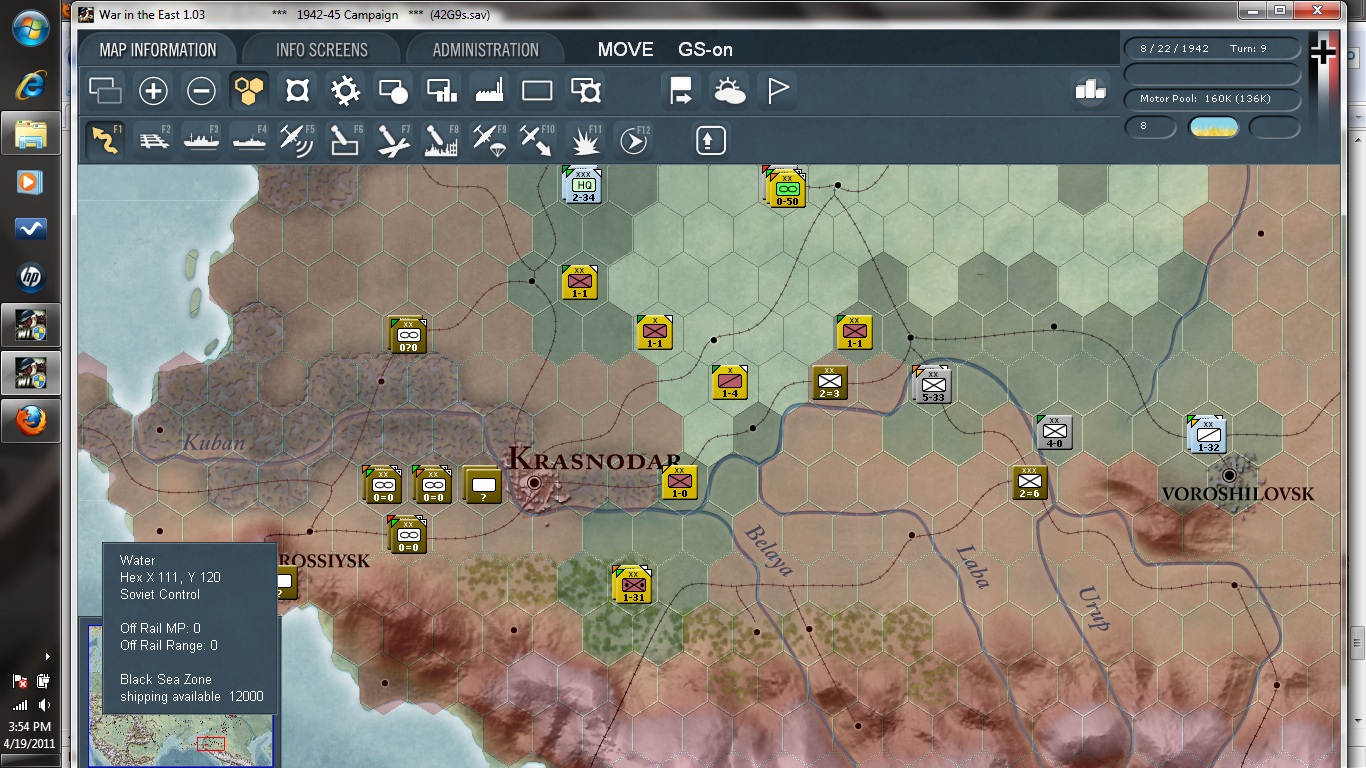1366x768 pixels.
Task: Select the F6 bomb unit mode icon
Action: pyautogui.click(x=345, y=140)
